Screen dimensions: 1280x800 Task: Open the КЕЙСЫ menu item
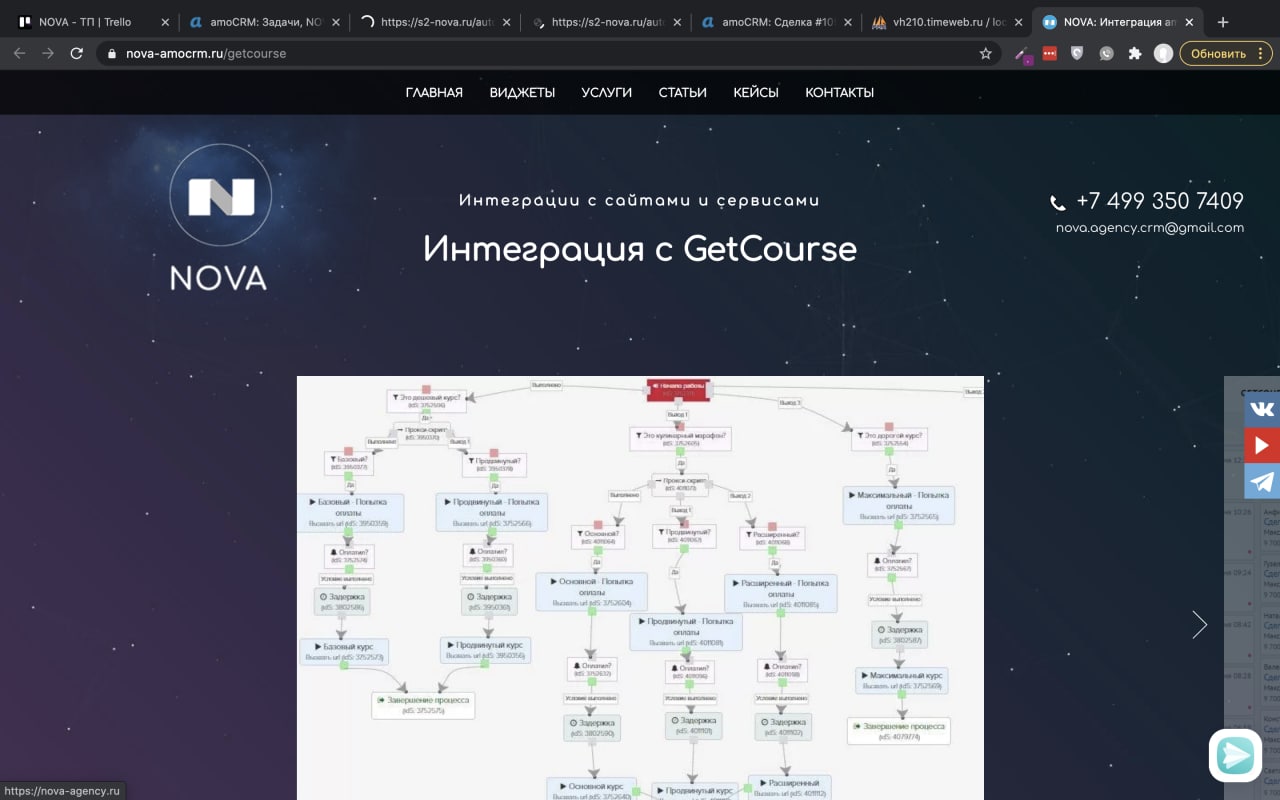point(756,92)
